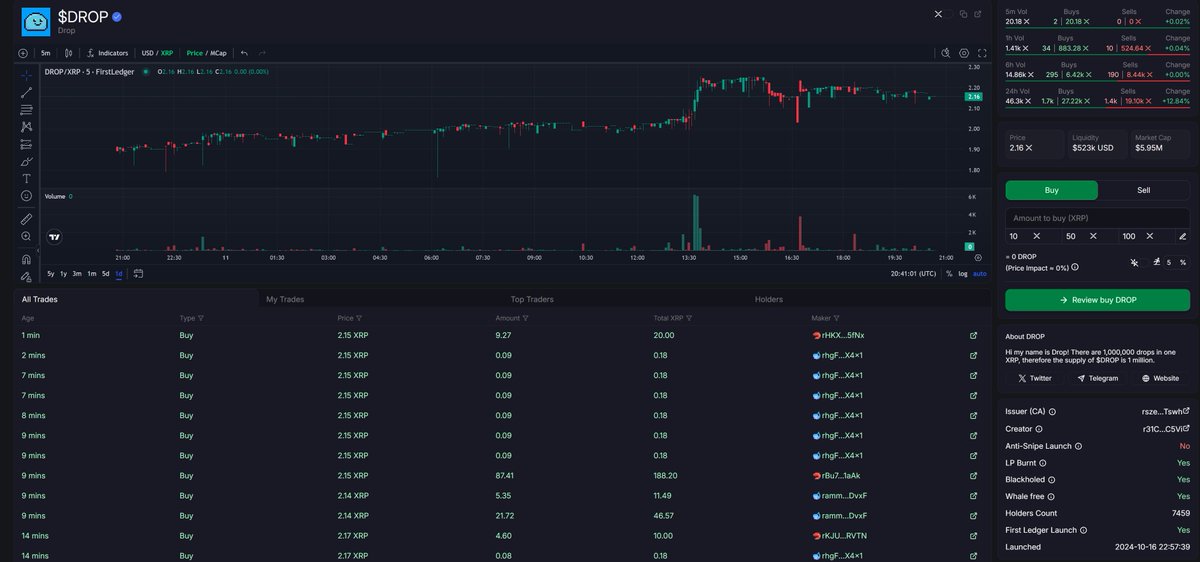
Task: Open transaction link for 20.00 XRP trade
Action: [973, 335]
